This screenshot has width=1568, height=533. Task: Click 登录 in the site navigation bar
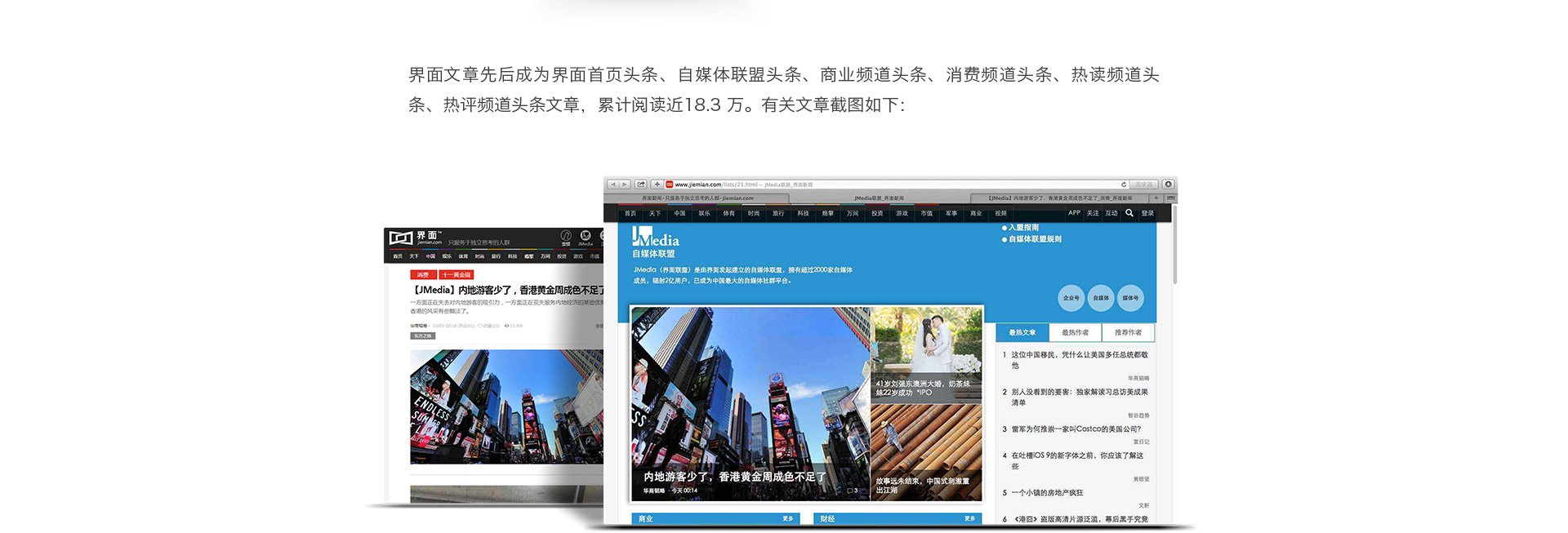[x=1147, y=213]
